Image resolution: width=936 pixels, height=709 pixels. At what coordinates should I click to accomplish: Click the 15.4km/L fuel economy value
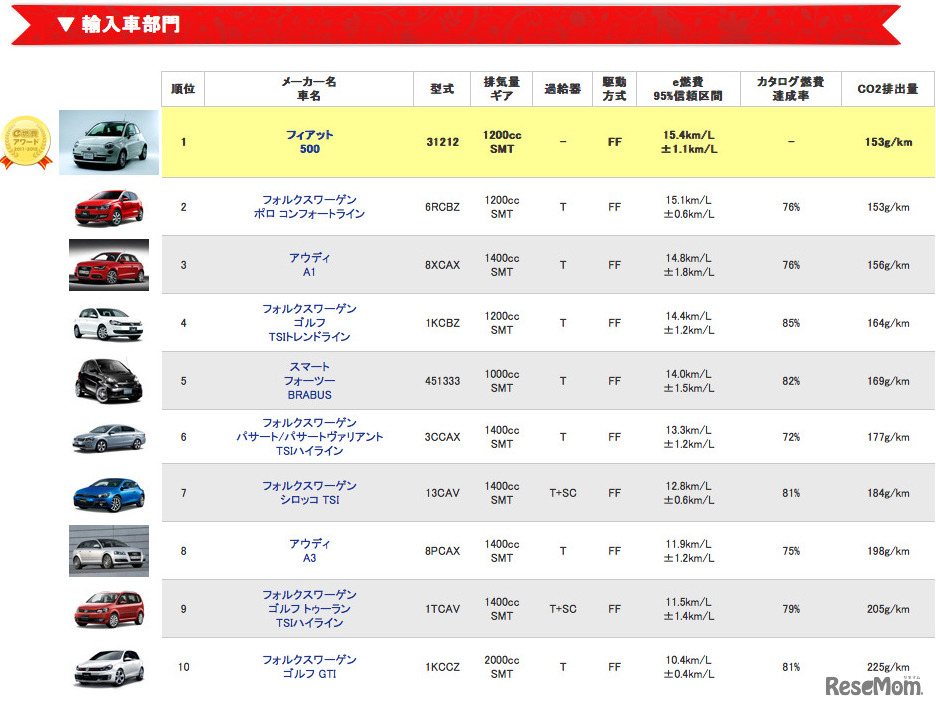pos(688,135)
